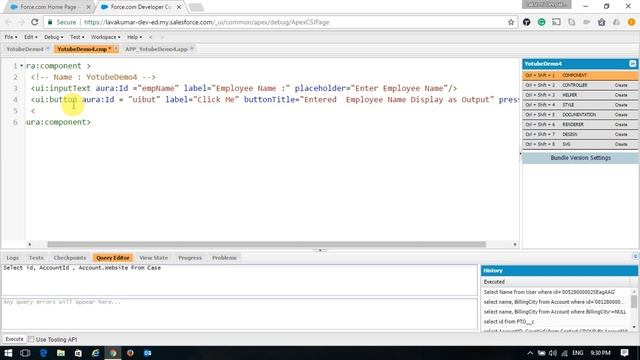Image resolution: width=640 pixels, height=360 pixels.
Task: Create the HELPER bundle file
Action: tap(621, 95)
